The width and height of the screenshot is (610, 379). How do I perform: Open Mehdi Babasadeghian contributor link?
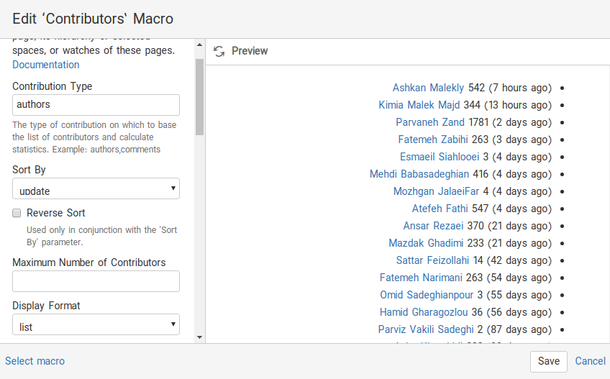pyautogui.click(x=419, y=174)
